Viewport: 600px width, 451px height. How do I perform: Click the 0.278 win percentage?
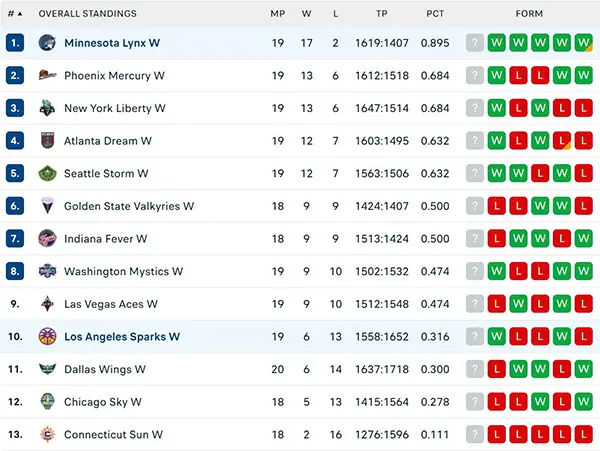[435, 402]
